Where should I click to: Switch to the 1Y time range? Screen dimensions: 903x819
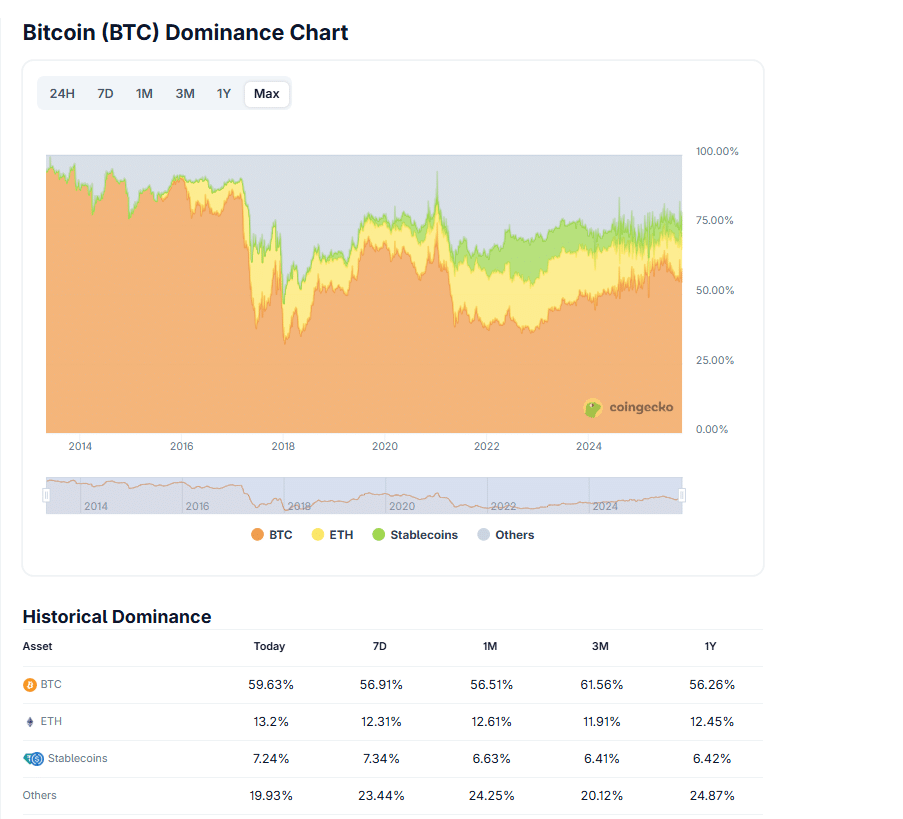[x=224, y=93]
